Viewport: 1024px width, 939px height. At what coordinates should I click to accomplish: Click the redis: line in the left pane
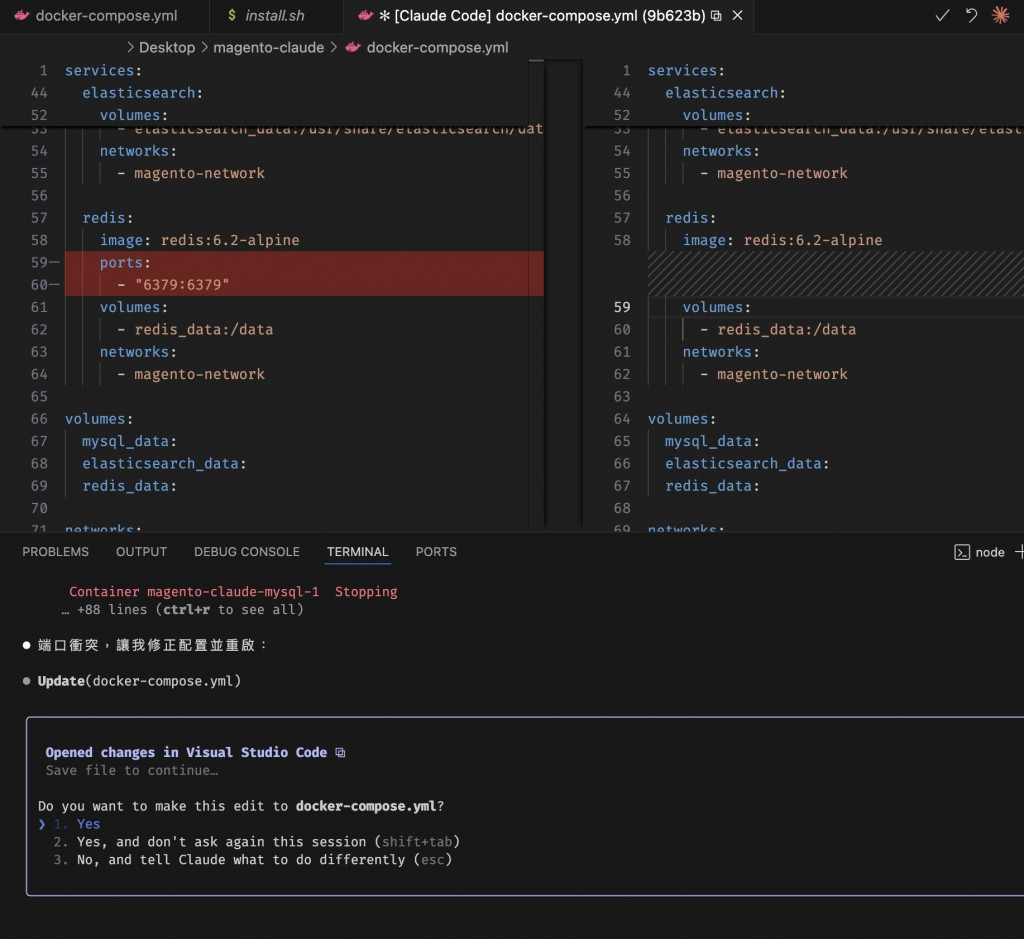pyautogui.click(x=108, y=218)
